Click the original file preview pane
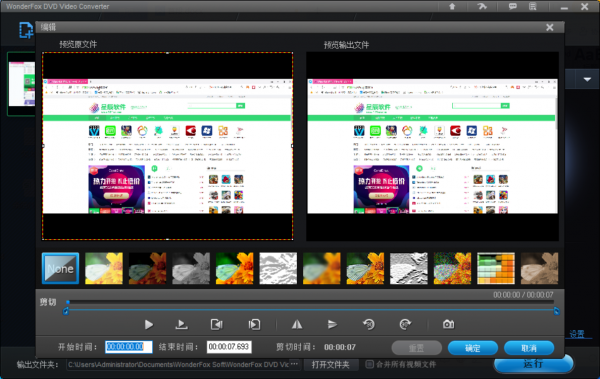Viewport: 600px width, 379px height. (x=168, y=146)
